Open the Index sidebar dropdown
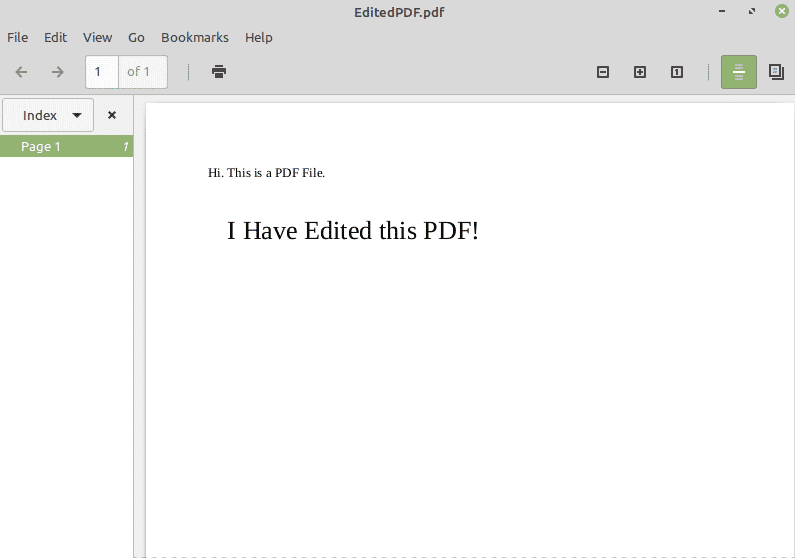The image size is (795, 558). tap(48, 115)
